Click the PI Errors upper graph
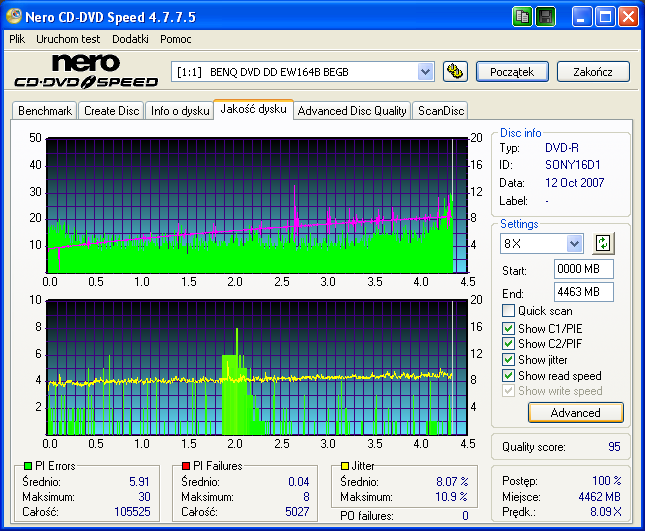This screenshot has height=531, width=645. click(x=257, y=205)
